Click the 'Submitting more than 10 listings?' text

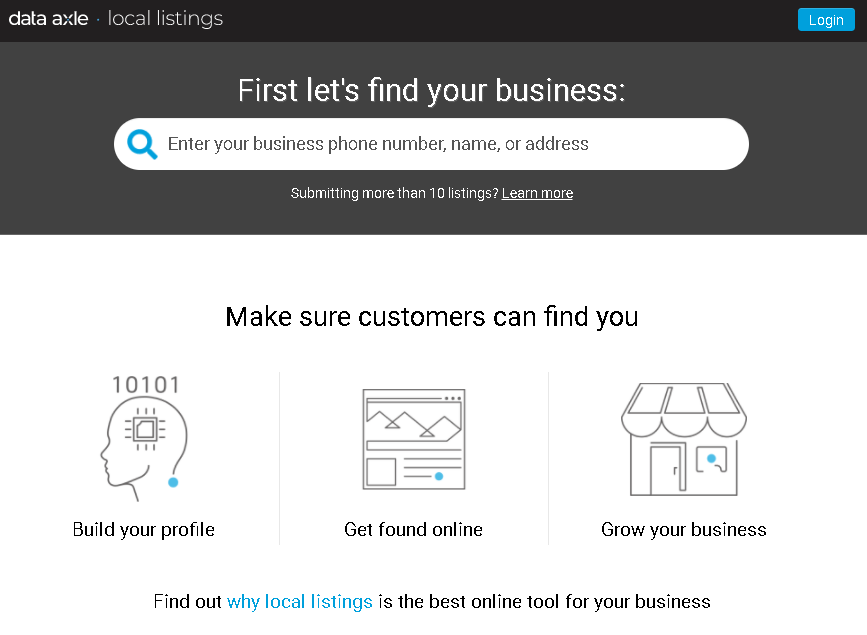pos(394,193)
